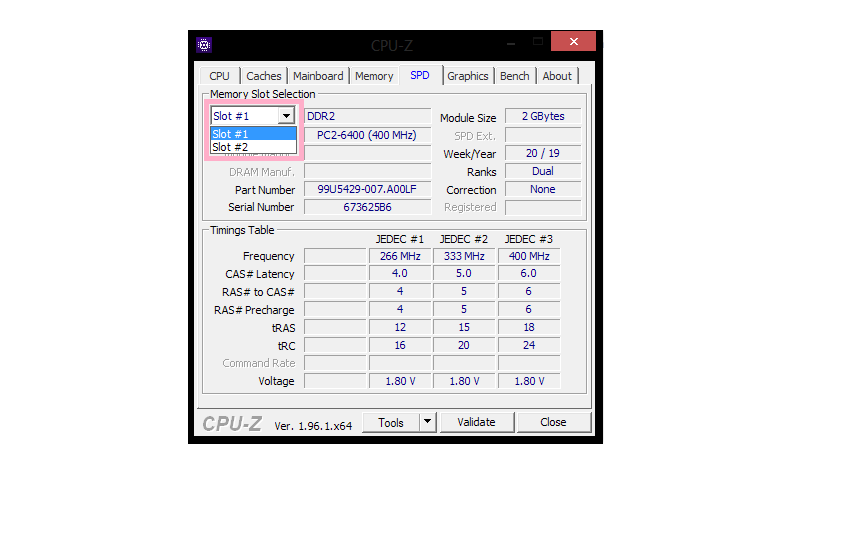Viewport: 864px width, 540px height.
Task: Click the SPD tab
Action: (420, 75)
